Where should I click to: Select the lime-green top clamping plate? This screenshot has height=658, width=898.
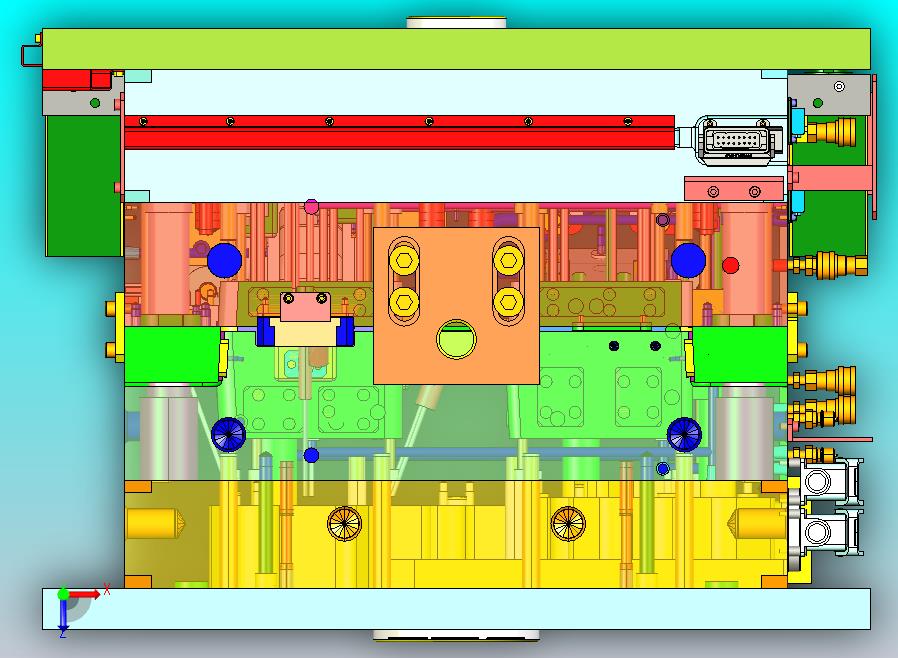[456, 49]
